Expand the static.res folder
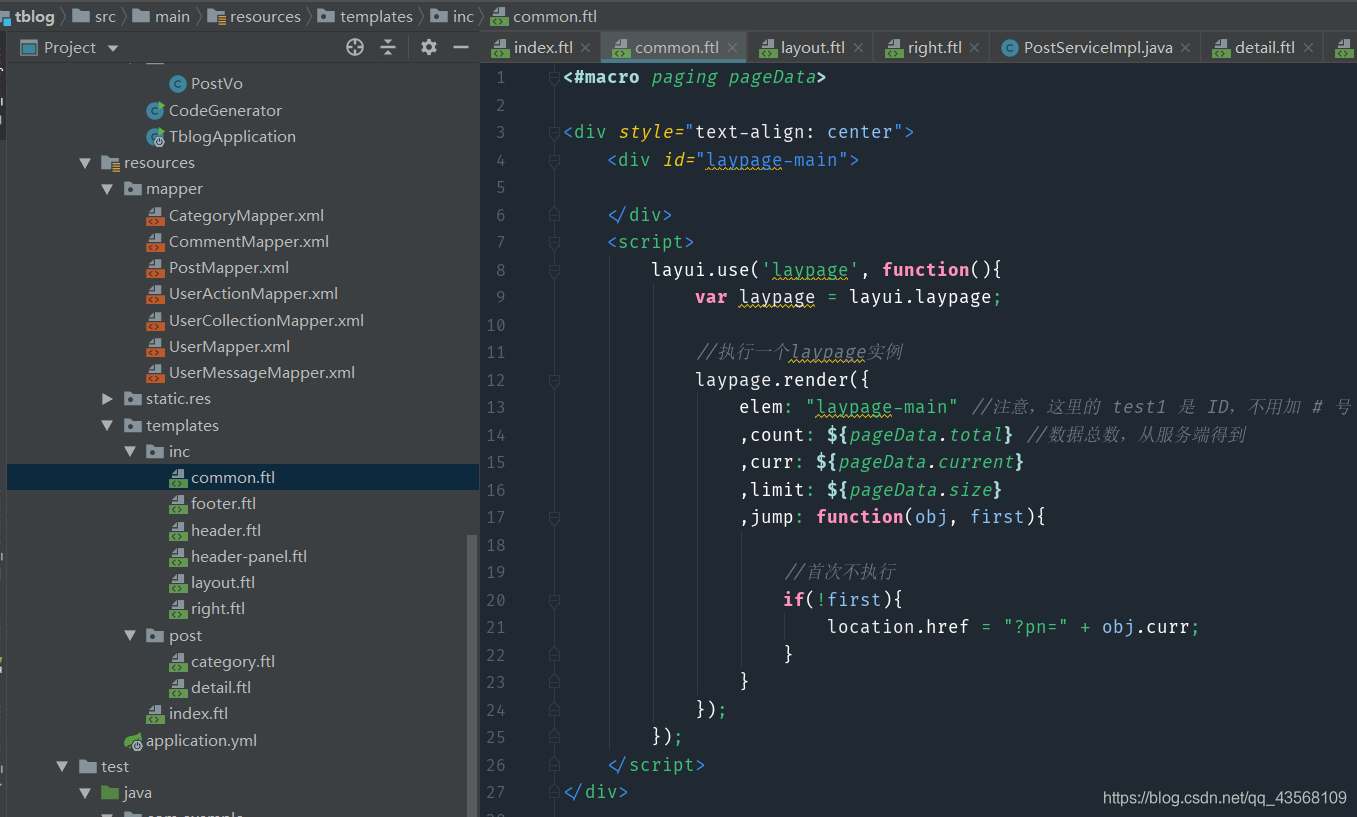1357x817 pixels. point(107,399)
